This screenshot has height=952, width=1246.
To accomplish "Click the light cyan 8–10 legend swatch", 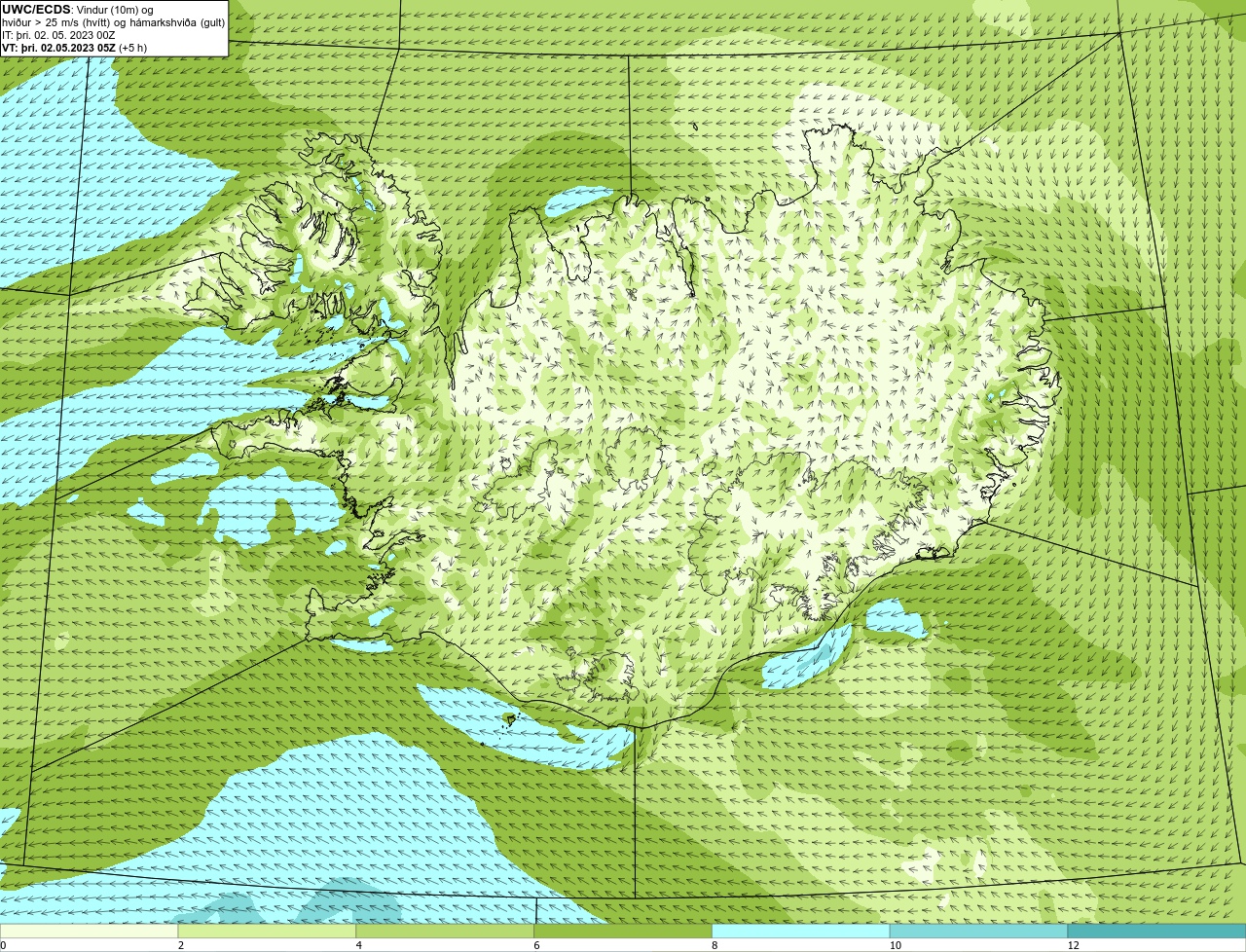I will pos(801,932).
